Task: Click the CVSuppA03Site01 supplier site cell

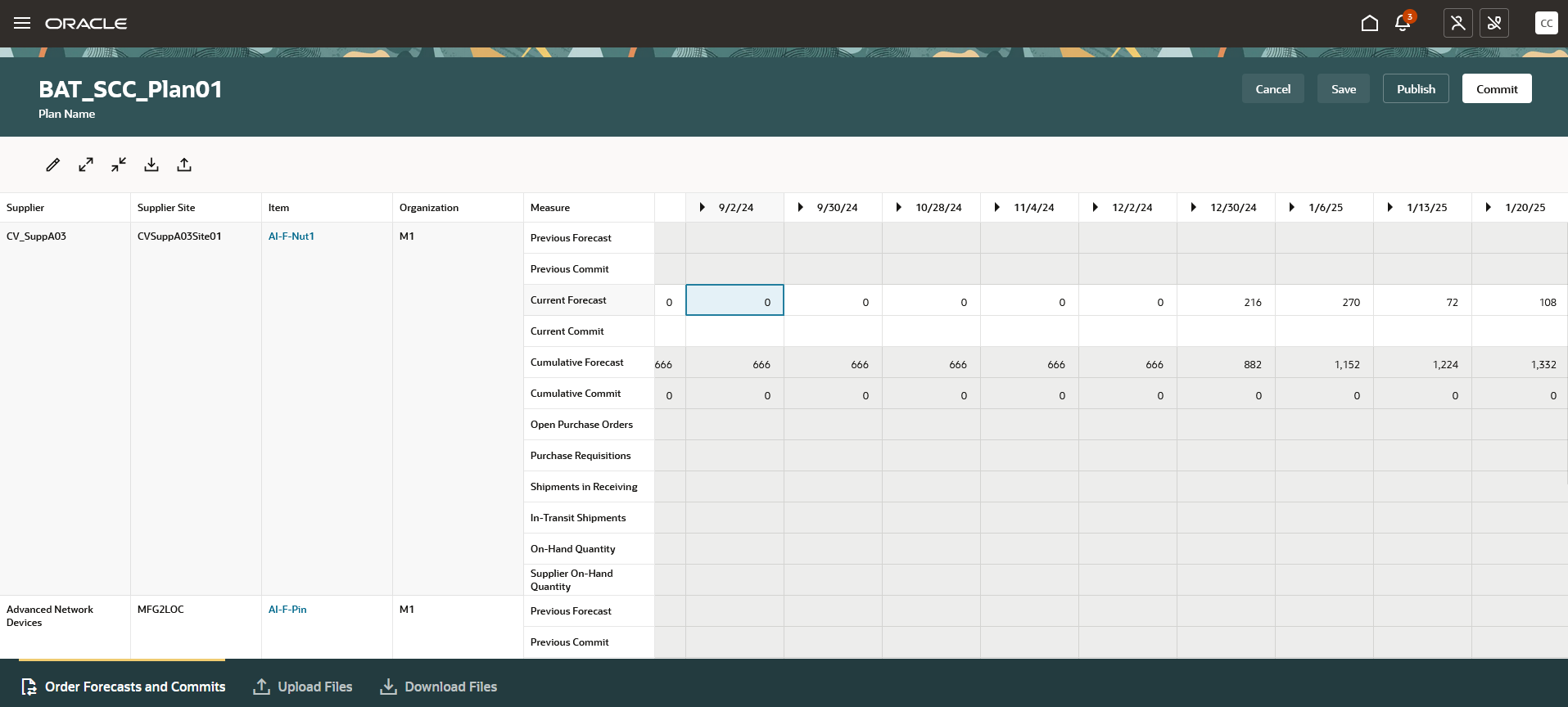Action: [196, 408]
